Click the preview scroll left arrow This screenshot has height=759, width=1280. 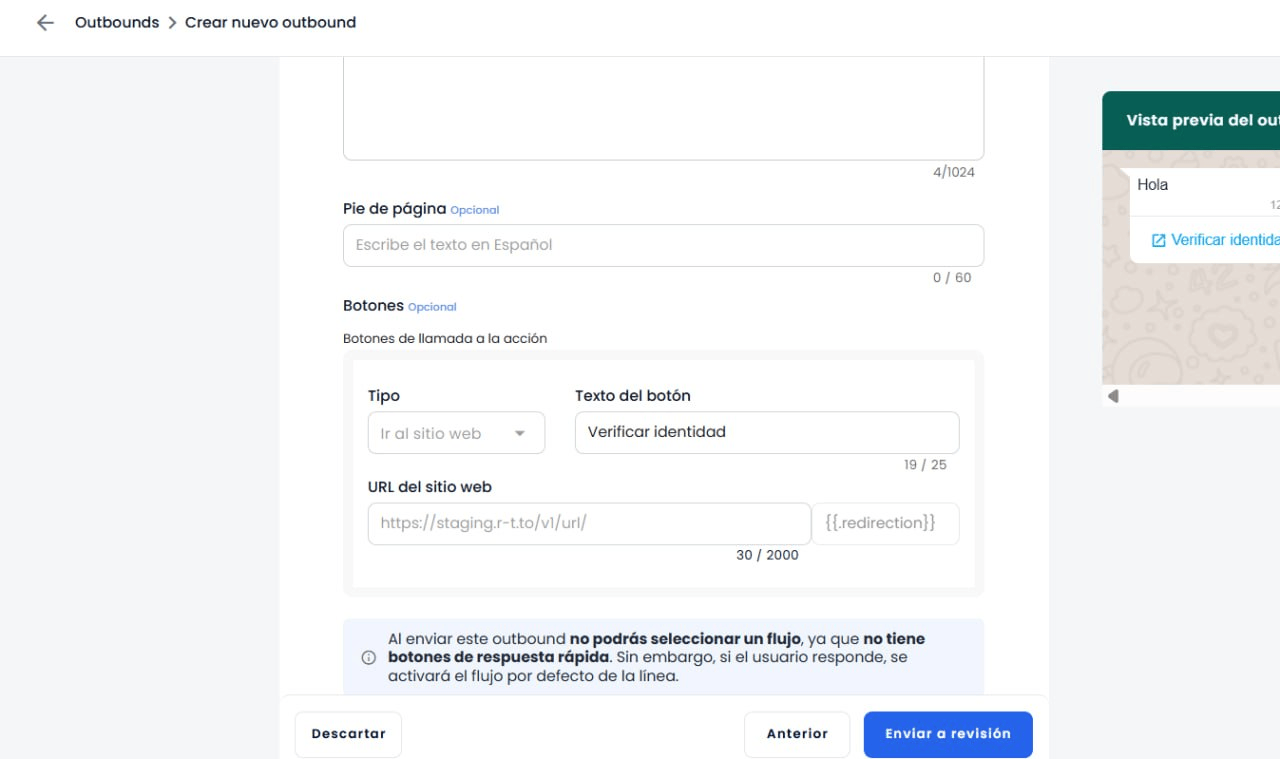click(x=1113, y=396)
